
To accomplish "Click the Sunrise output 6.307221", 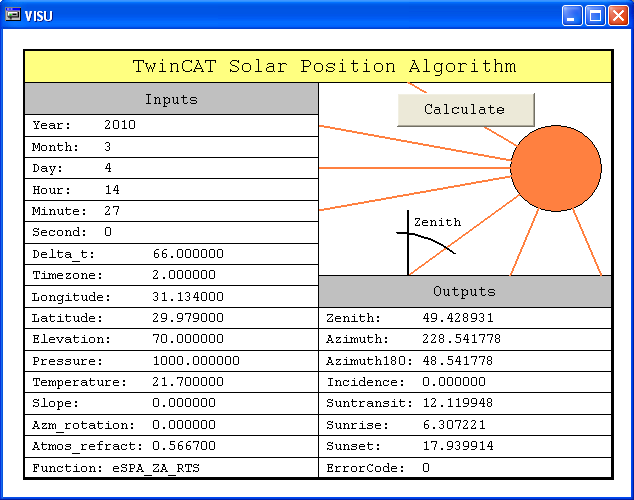I will [454, 425].
